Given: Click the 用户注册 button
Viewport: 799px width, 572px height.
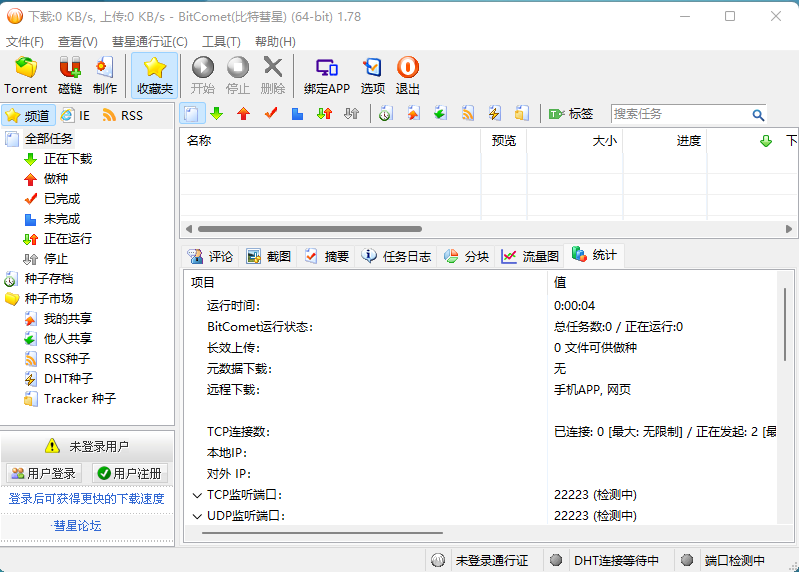Looking at the screenshot, I should (130, 473).
